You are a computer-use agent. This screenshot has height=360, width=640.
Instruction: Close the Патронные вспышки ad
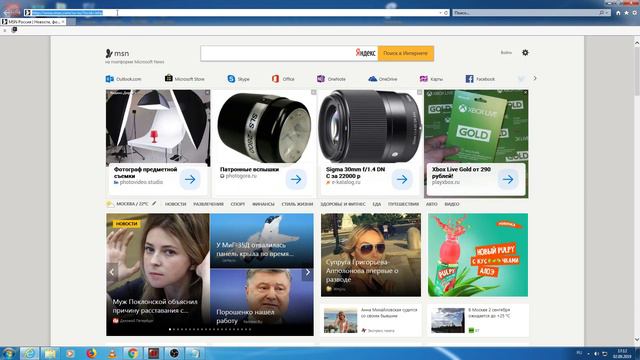click(313, 93)
